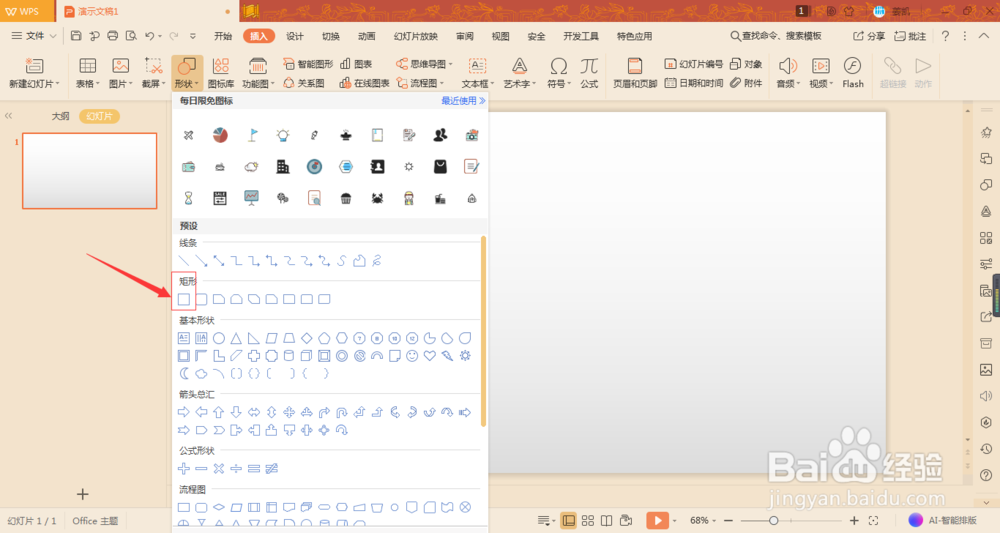The width and height of the screenshot is (1000, 533).
Task: Select the crescent moon shape
Action: point(184,374)
